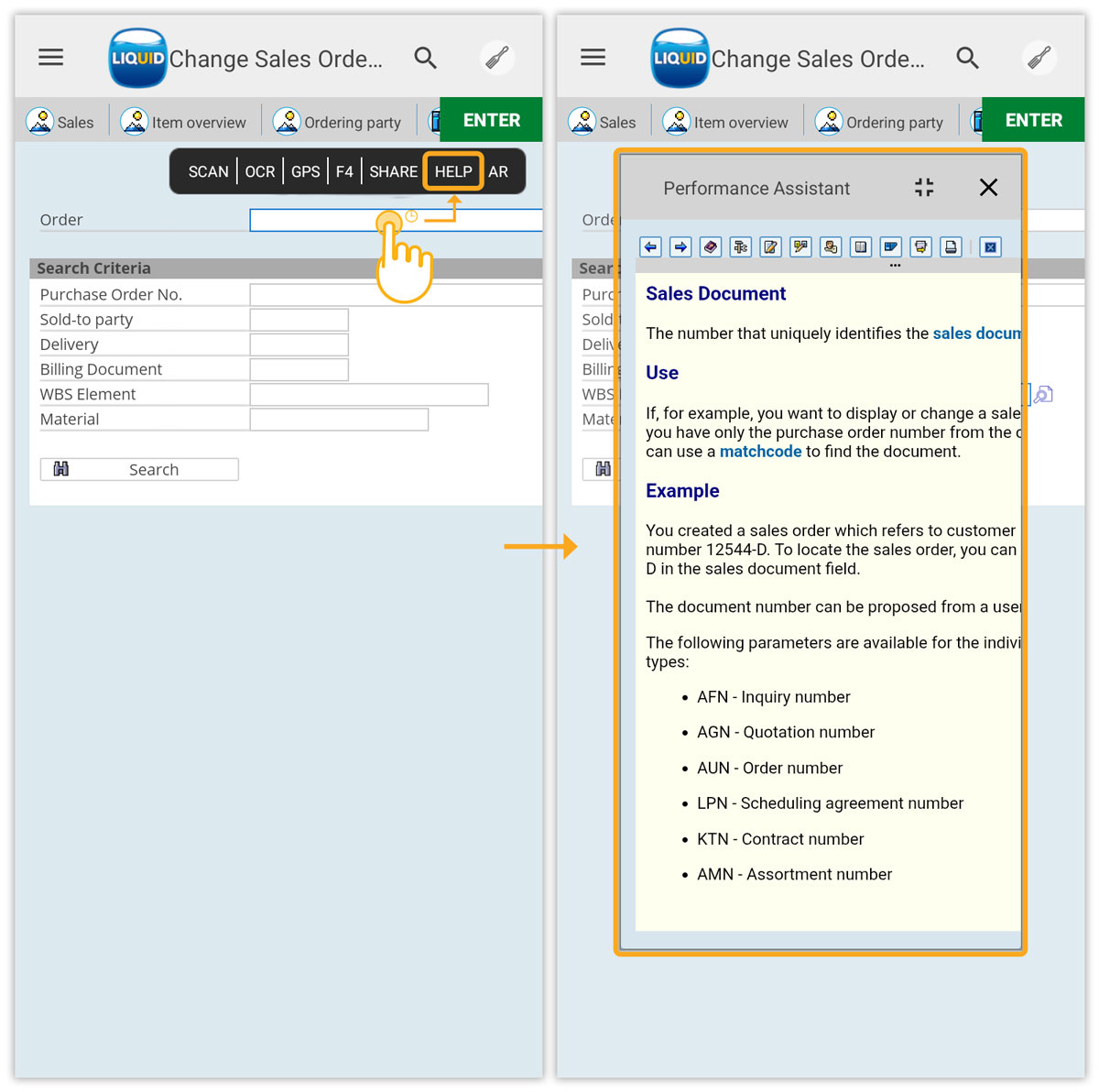Screen dimensions: 1099x1092
Task: Click the blue X icon at the help toolbar end
Action: [990, 246]
